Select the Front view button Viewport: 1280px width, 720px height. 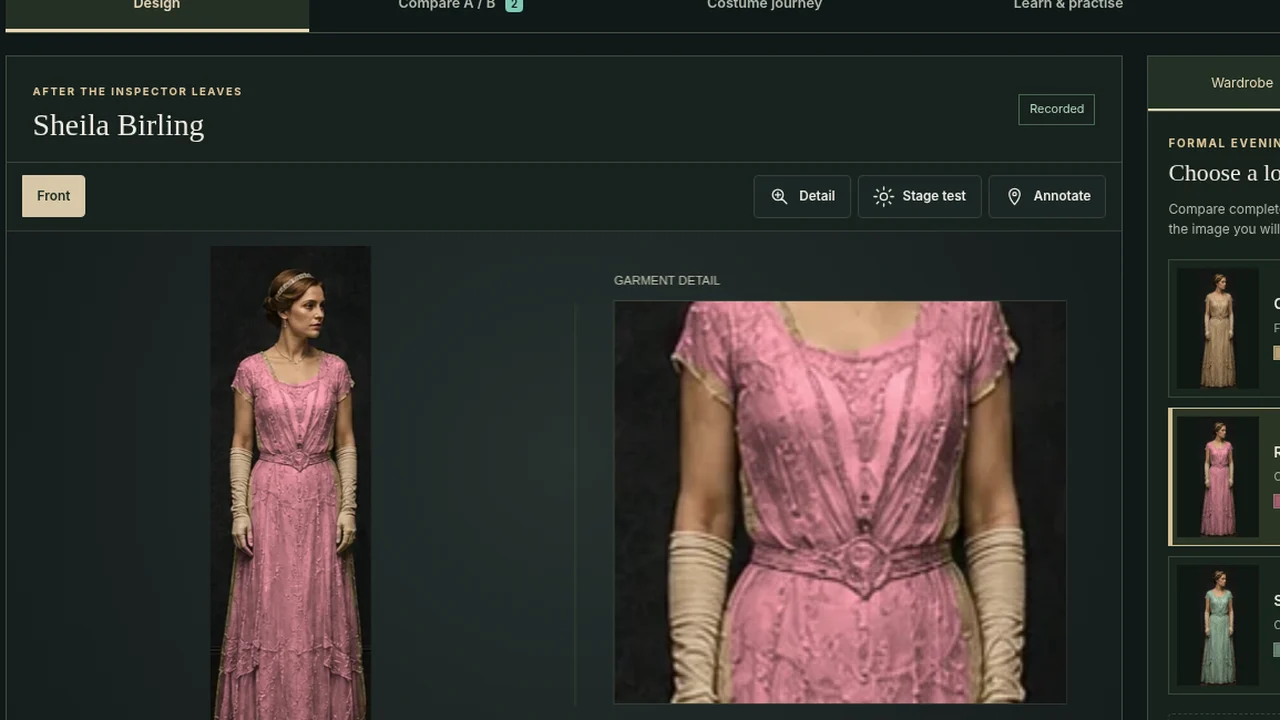[54, 196]
